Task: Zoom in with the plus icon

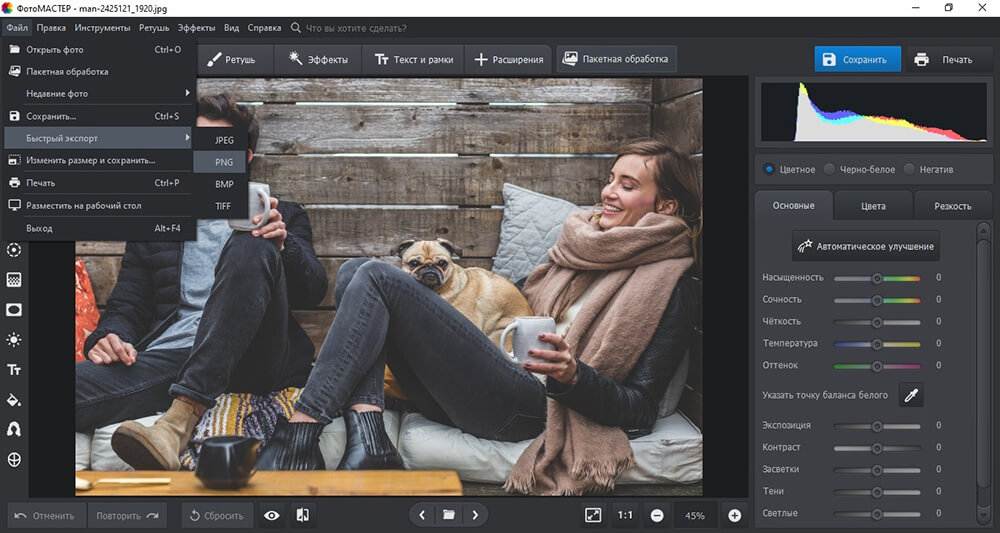Action: coord(735,515)
